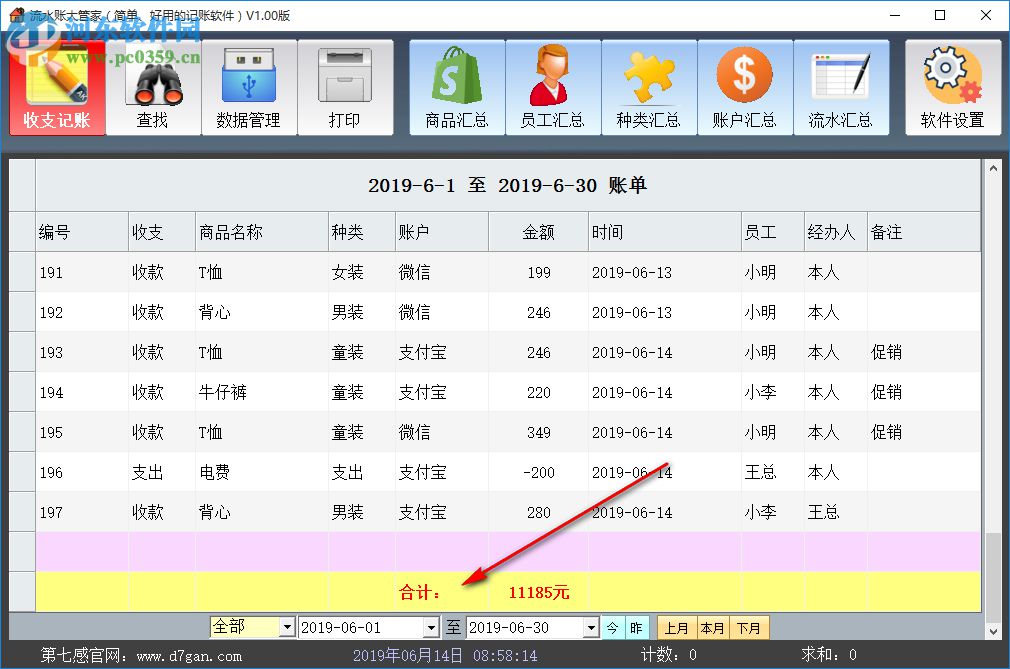
Task: Click the 查找 search binoculars icon
Action: tap(153, 88)
